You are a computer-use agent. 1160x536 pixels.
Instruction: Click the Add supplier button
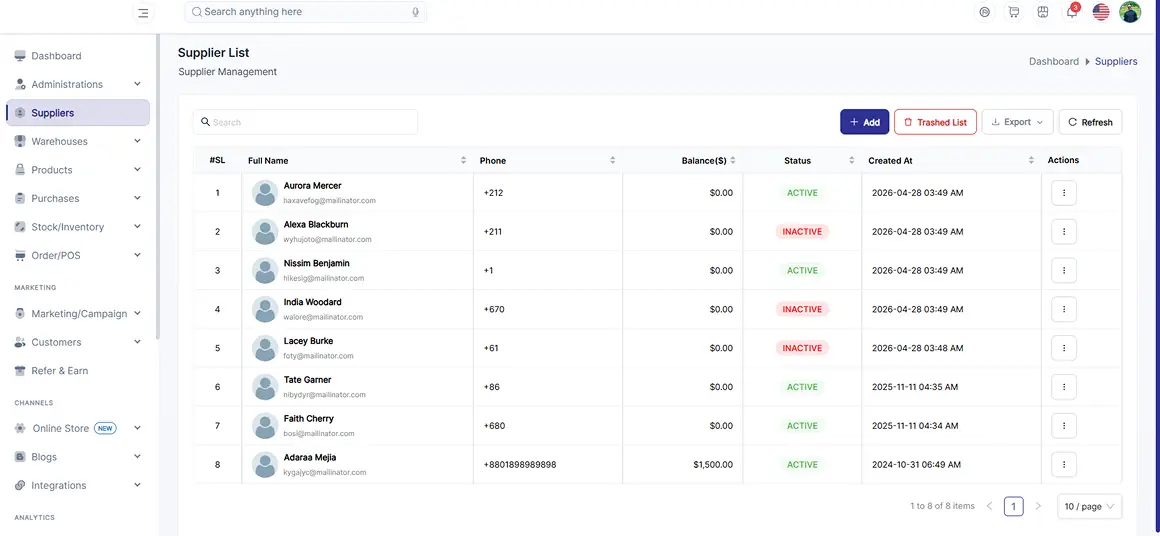[864, 122]
